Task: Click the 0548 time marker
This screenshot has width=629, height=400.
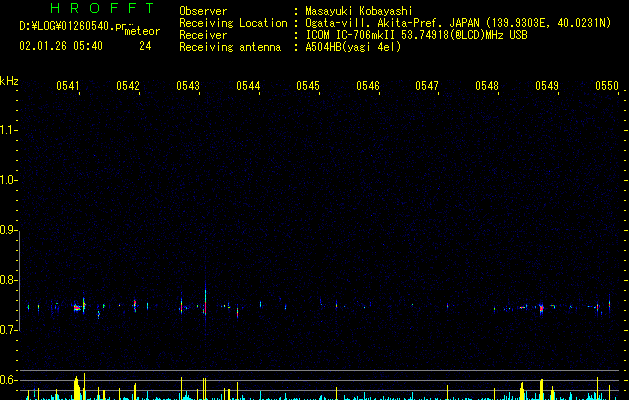Action: [x=487, y=86]
